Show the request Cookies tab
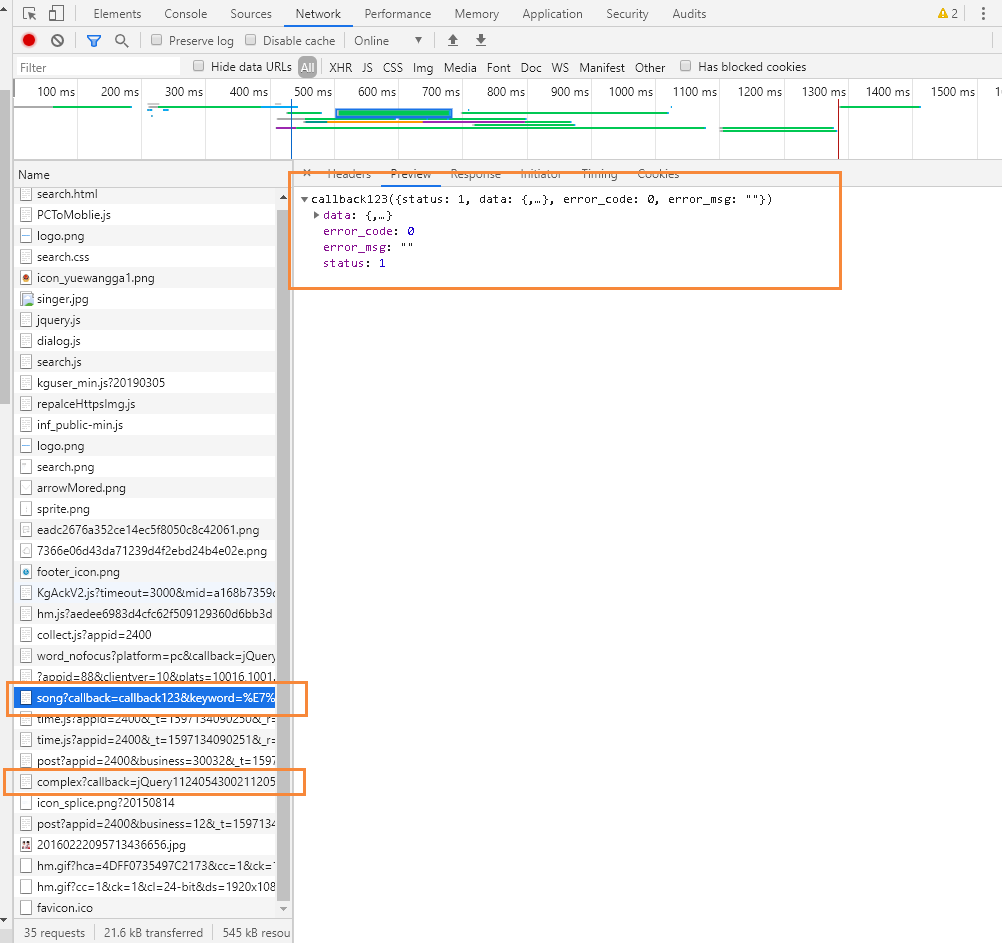The height and width of the screenshot is (943, 1002). coord(658,174)
